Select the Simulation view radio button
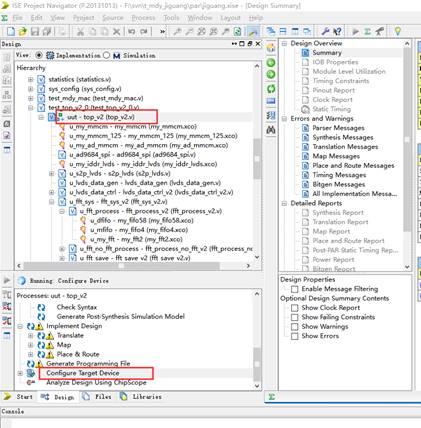 106,55
